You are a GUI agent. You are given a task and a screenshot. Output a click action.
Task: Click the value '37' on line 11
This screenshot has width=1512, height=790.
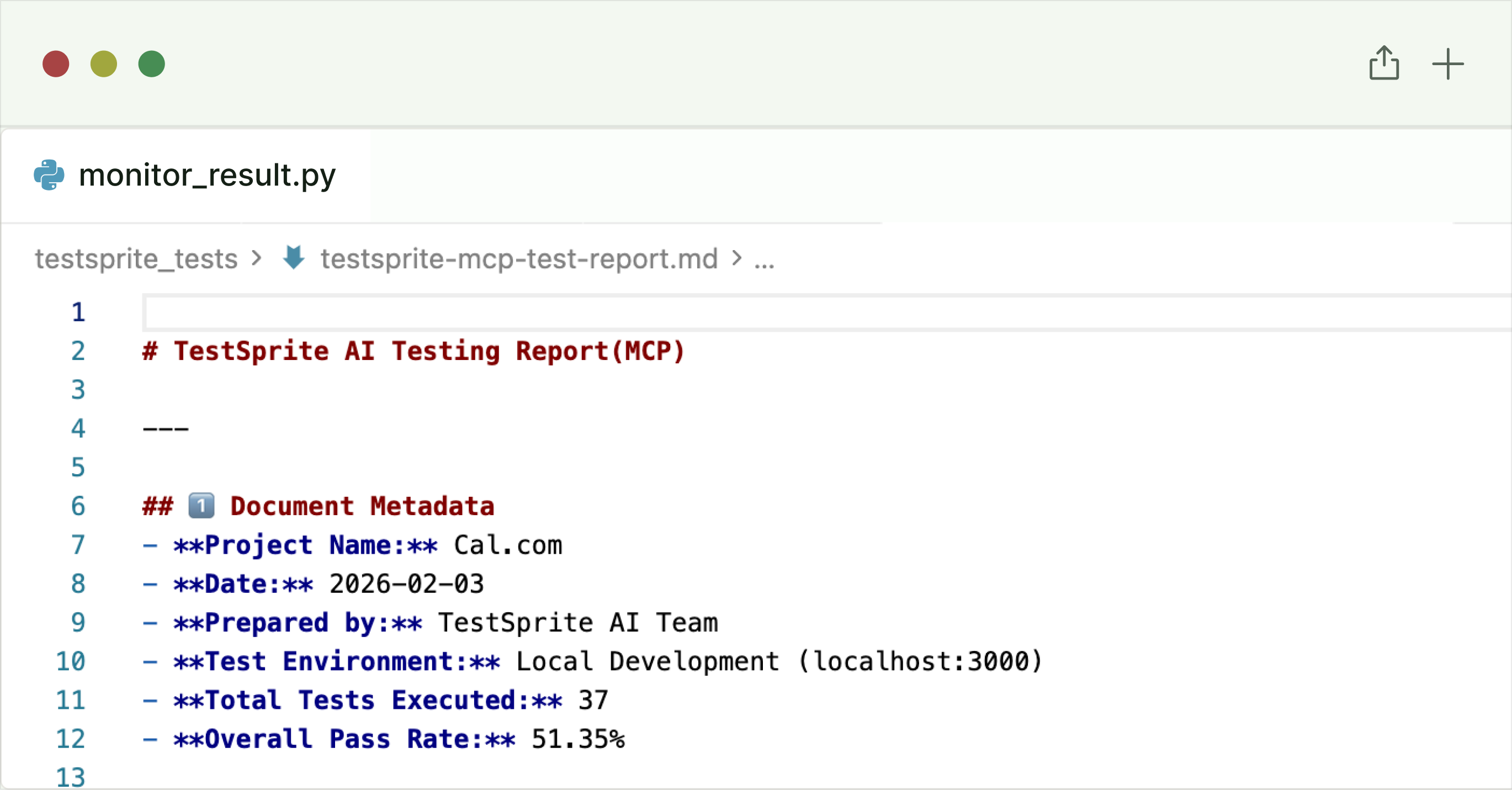click(x=593, y=700)
